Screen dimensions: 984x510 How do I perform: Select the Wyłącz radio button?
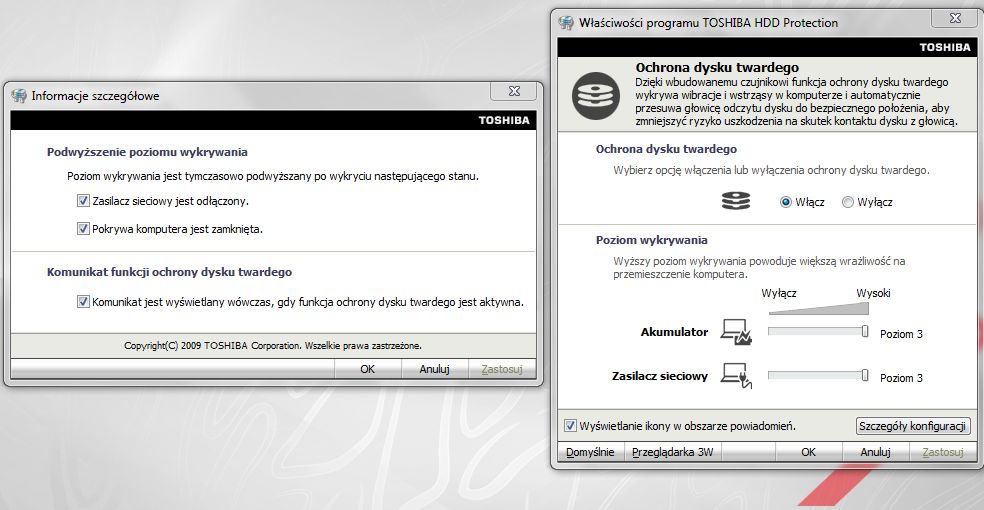[848, 202]
